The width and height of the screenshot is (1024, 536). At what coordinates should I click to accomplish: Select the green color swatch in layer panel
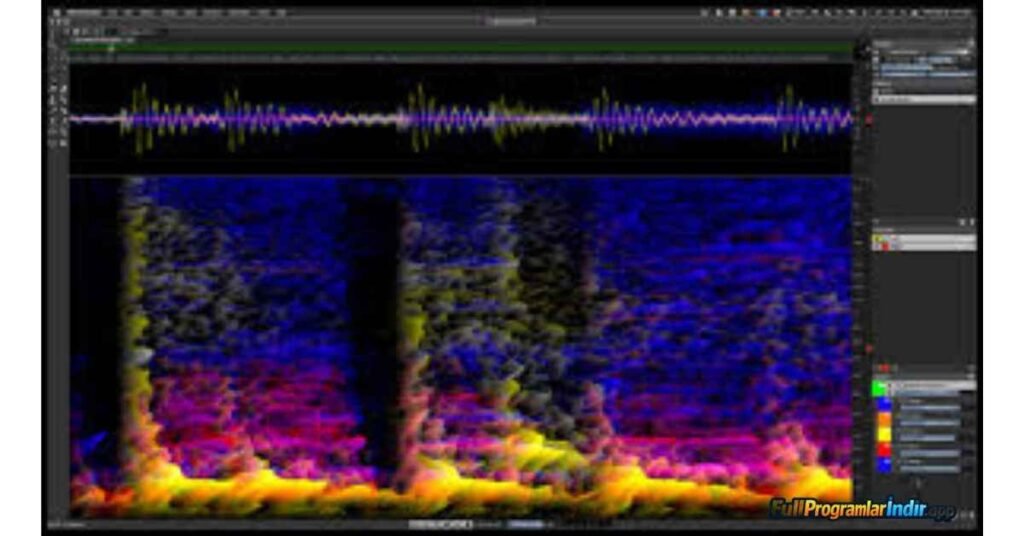click(880, 388)
